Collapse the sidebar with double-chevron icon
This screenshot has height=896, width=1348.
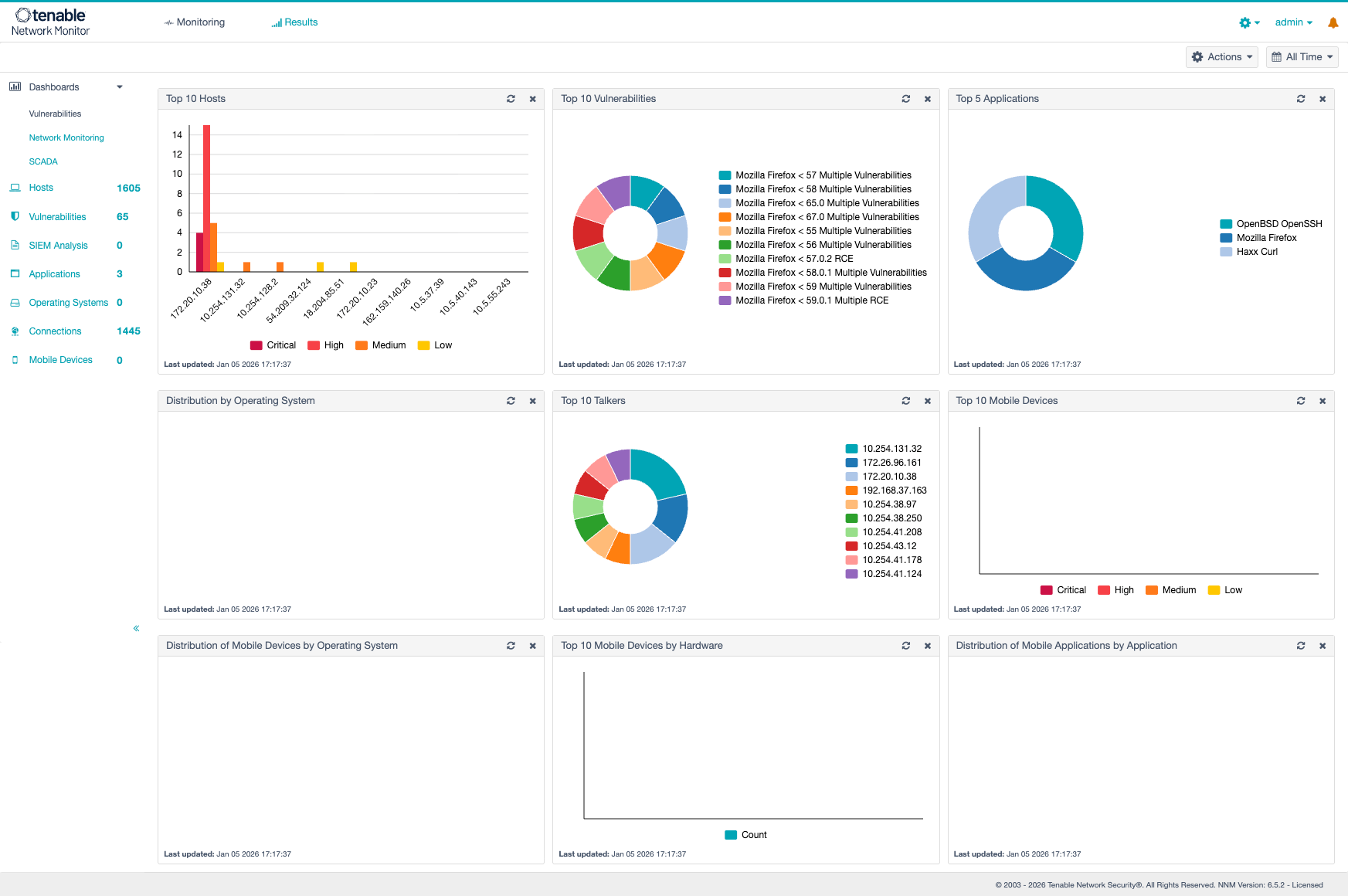(x=136, y=628)
